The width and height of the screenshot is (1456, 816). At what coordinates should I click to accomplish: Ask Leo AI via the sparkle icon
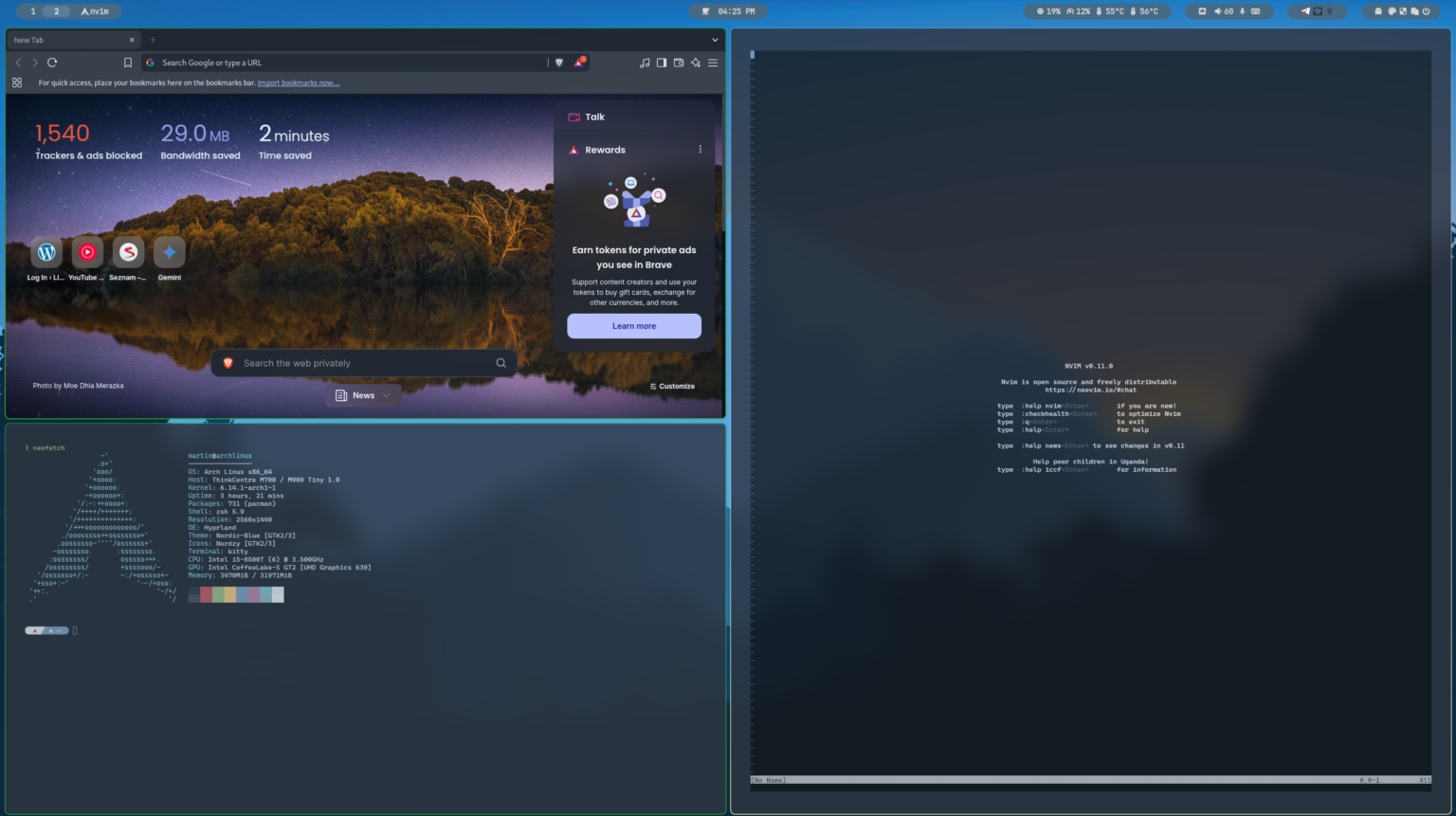point(695,63)
